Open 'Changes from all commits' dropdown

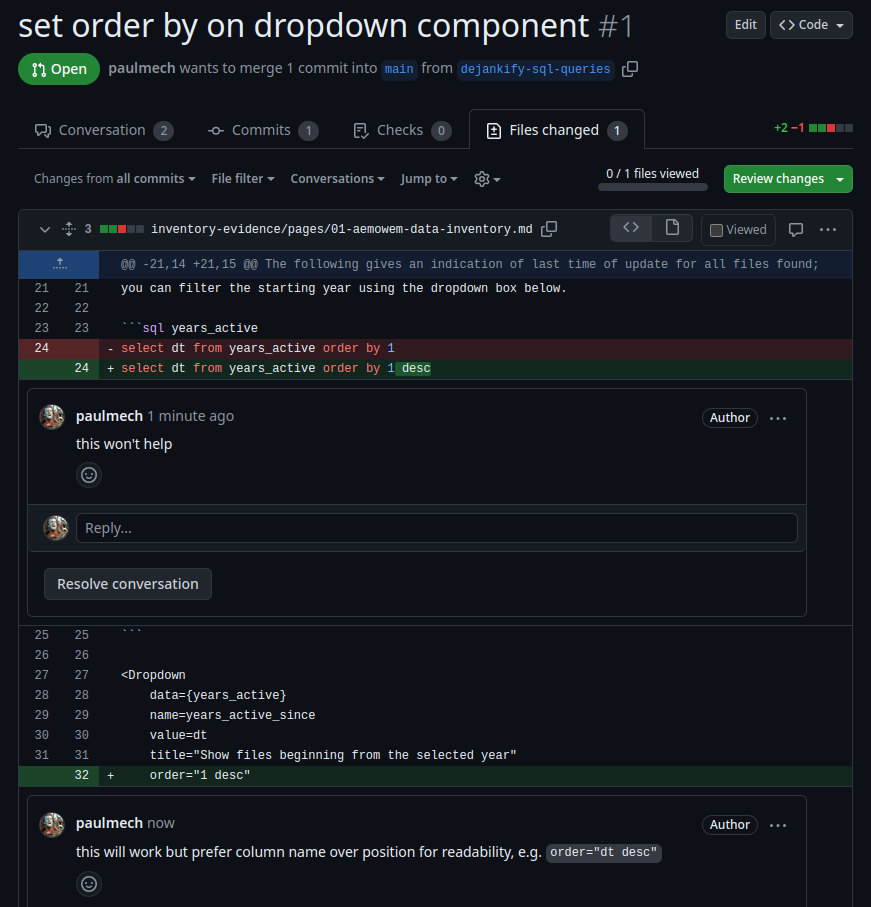(x=115, y=179)
